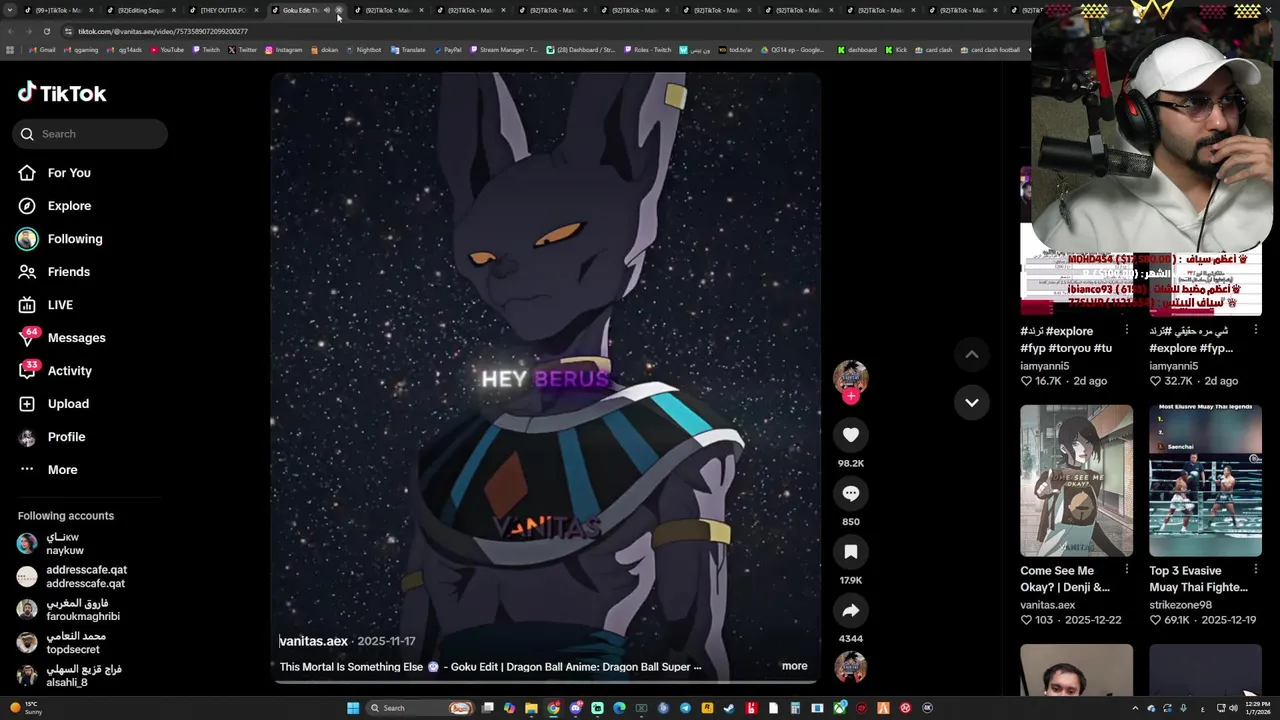The image size is (1280, 720).
Task: Open the Come See Me Okay thumbnail
Action: coord(1076,480)
